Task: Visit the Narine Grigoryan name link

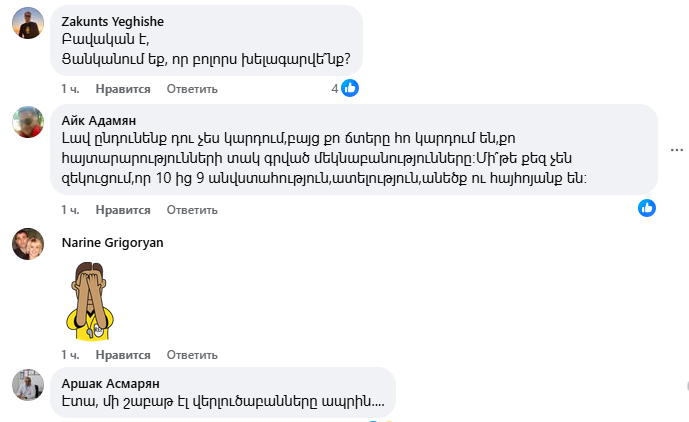Action: pos(112,242)
